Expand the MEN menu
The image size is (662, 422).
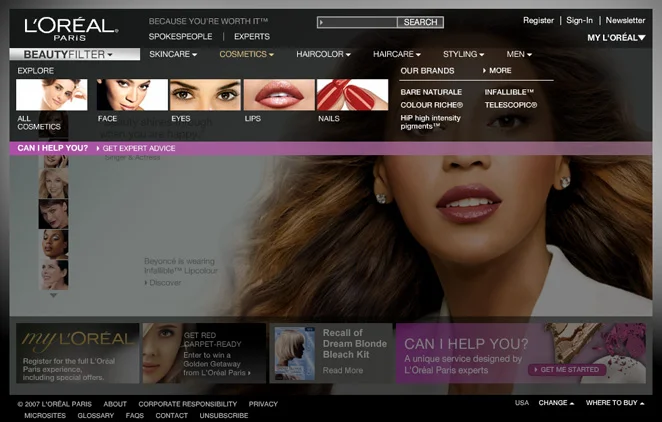point(519,54)
